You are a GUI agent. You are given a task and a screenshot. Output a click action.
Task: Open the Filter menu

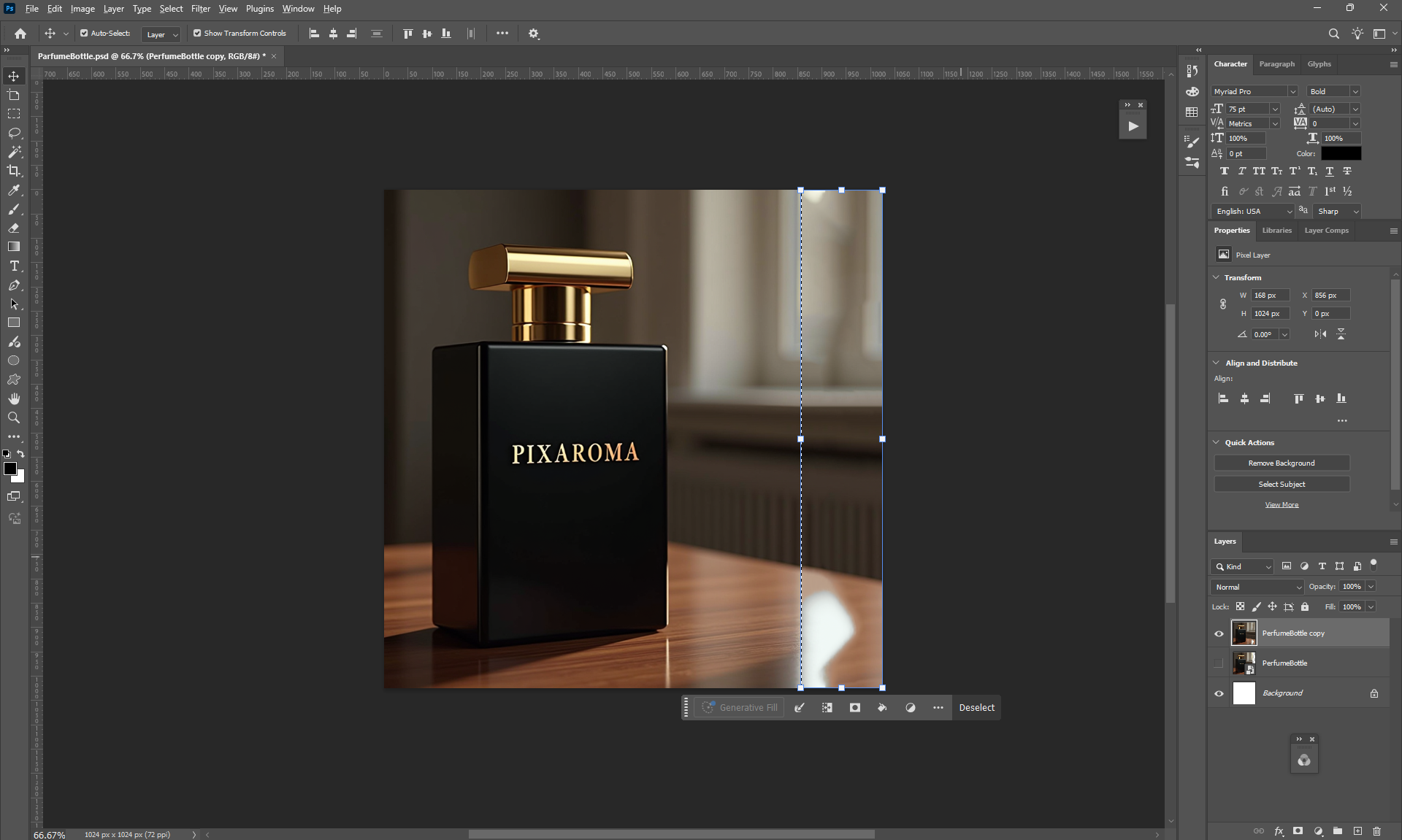[x=200, y=9]
